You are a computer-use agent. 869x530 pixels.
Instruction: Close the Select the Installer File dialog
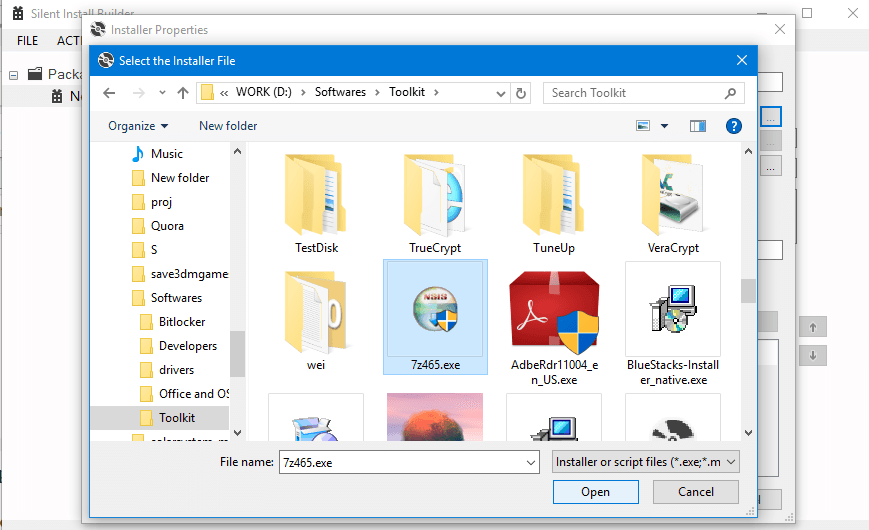pyautogui.click(x=742, y=60)
